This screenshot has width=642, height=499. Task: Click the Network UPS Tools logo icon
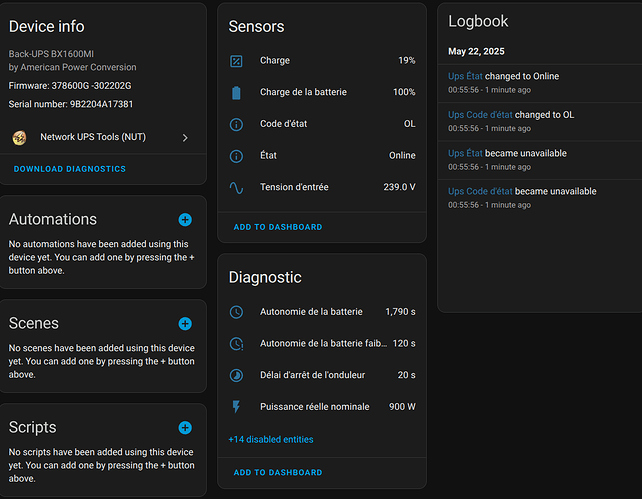click(19, 137)
